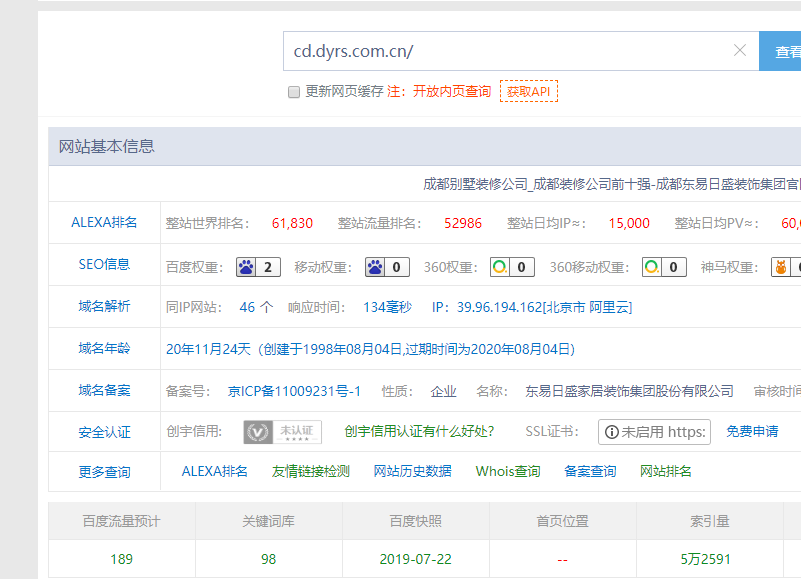The height and width of the screenshot is (579, 801).
Task: Open the Whois查询 link
Action: click(x=507, y=470)
